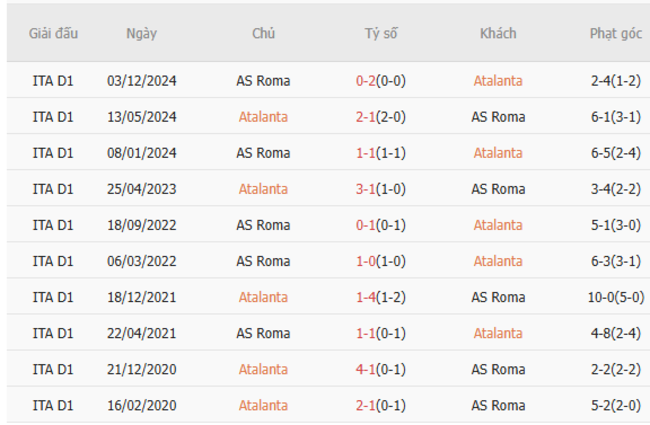Viewport: 650px width, 425px height.
Task: Click the "Ngày" column header
Action: point(141,33)
